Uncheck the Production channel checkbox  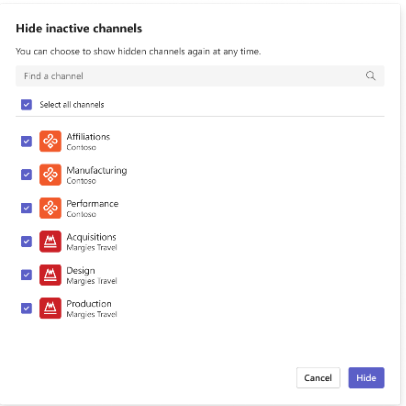(26, 308)
